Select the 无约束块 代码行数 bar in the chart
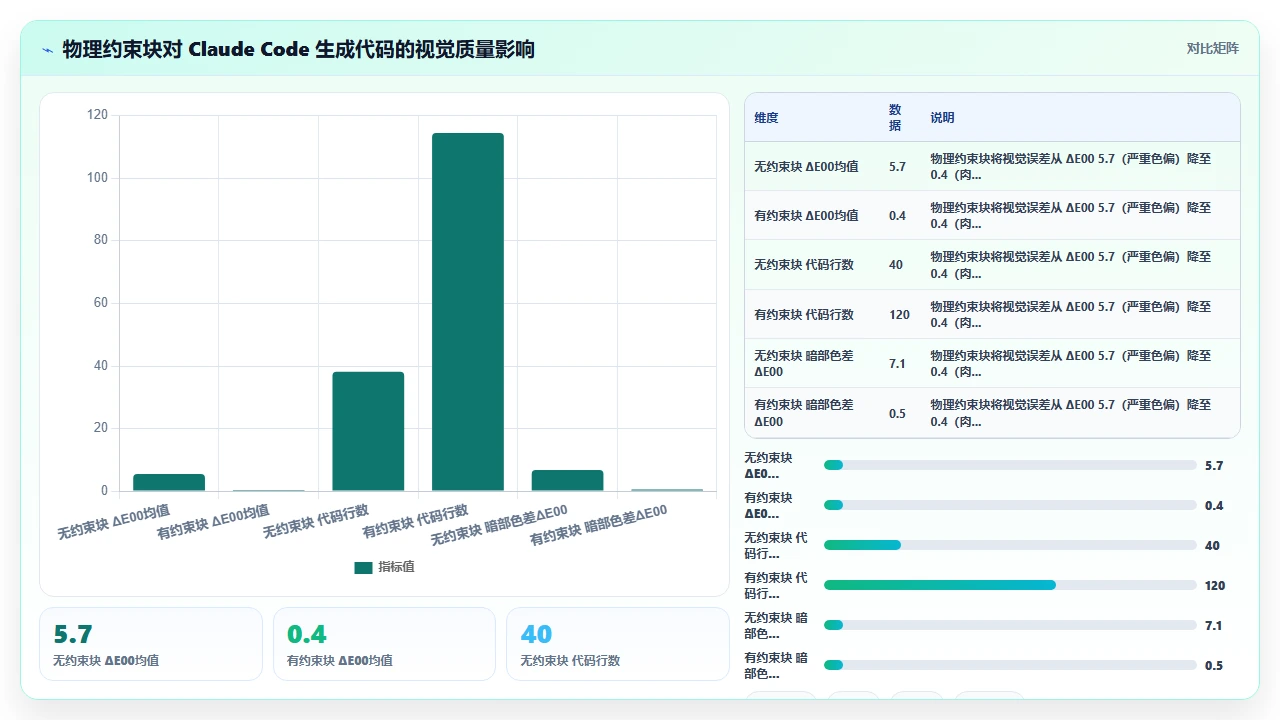 pos(368,431)
